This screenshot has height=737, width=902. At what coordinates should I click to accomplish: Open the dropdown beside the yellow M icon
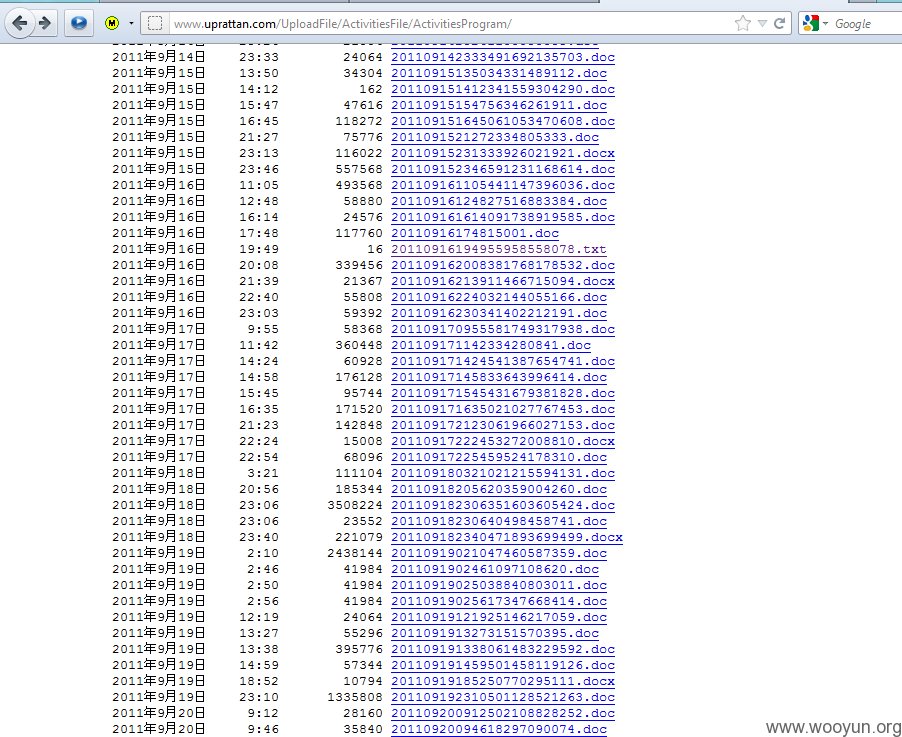point(131,24)
